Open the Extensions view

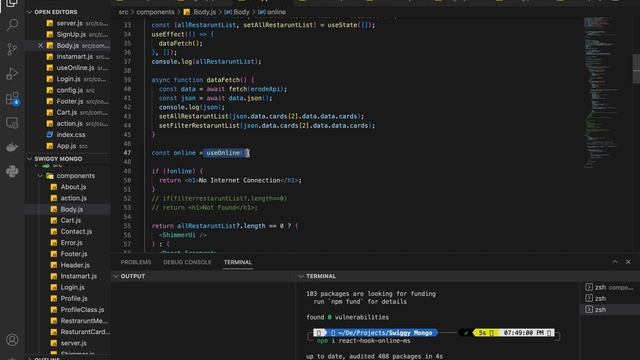12,98
